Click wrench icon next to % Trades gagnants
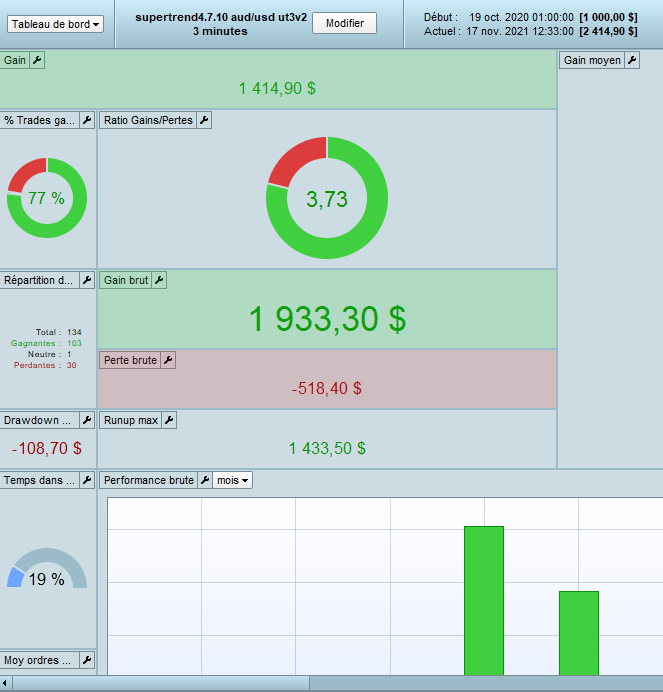This screenshot has height=692, width=663. [87, 120]
